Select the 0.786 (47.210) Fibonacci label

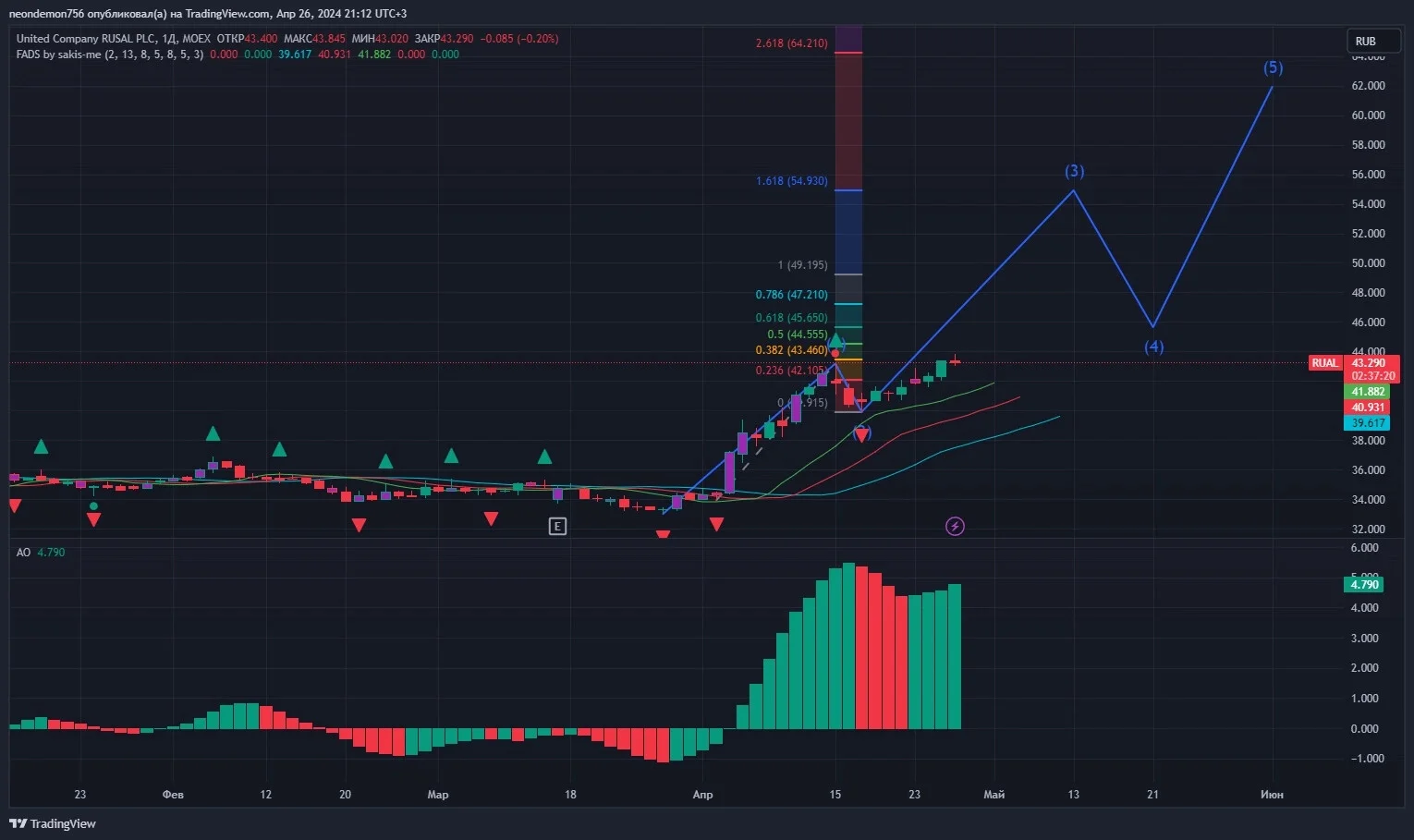[791, 295]
